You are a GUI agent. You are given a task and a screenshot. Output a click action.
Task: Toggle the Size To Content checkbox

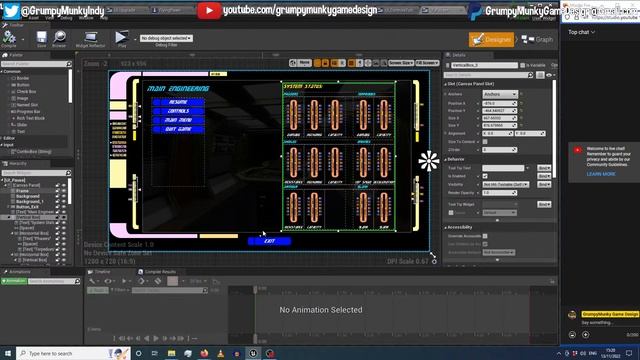point(485,142)
